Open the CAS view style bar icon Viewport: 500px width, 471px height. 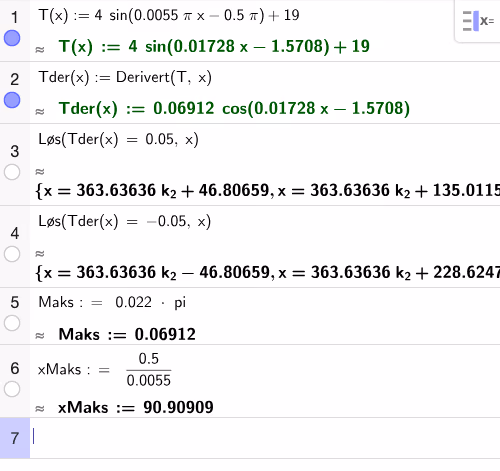(478, 21)
